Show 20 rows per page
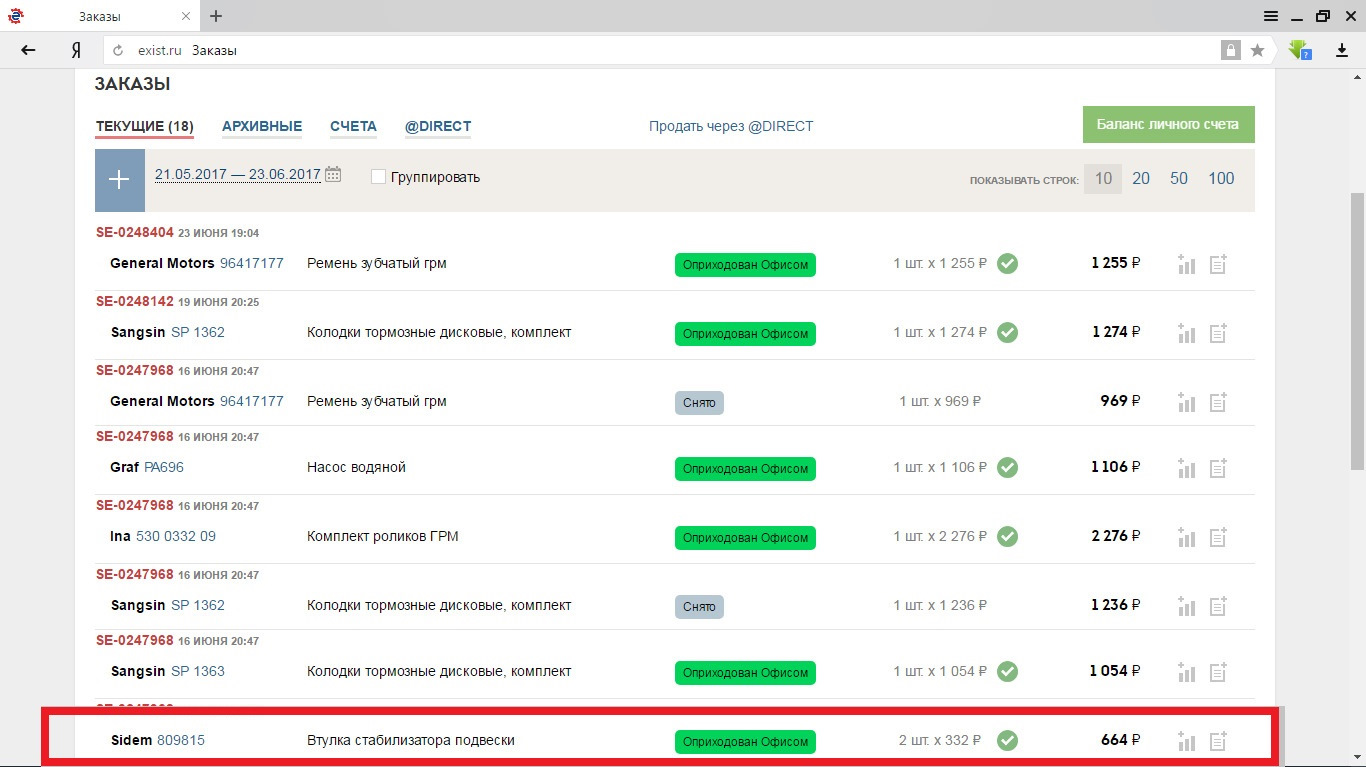The image size is (1366, 767). pyautogui.click(x=1141, y=179)
